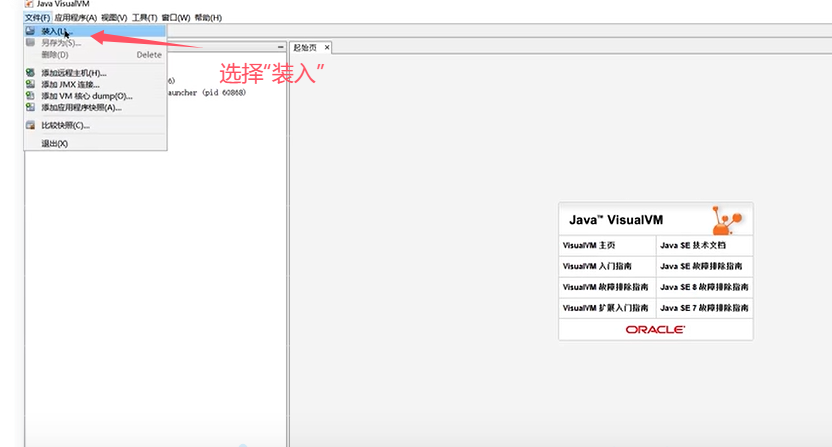
Task: Choose 退出(X) to exit VisualVM
Action: tap(95, 143)
